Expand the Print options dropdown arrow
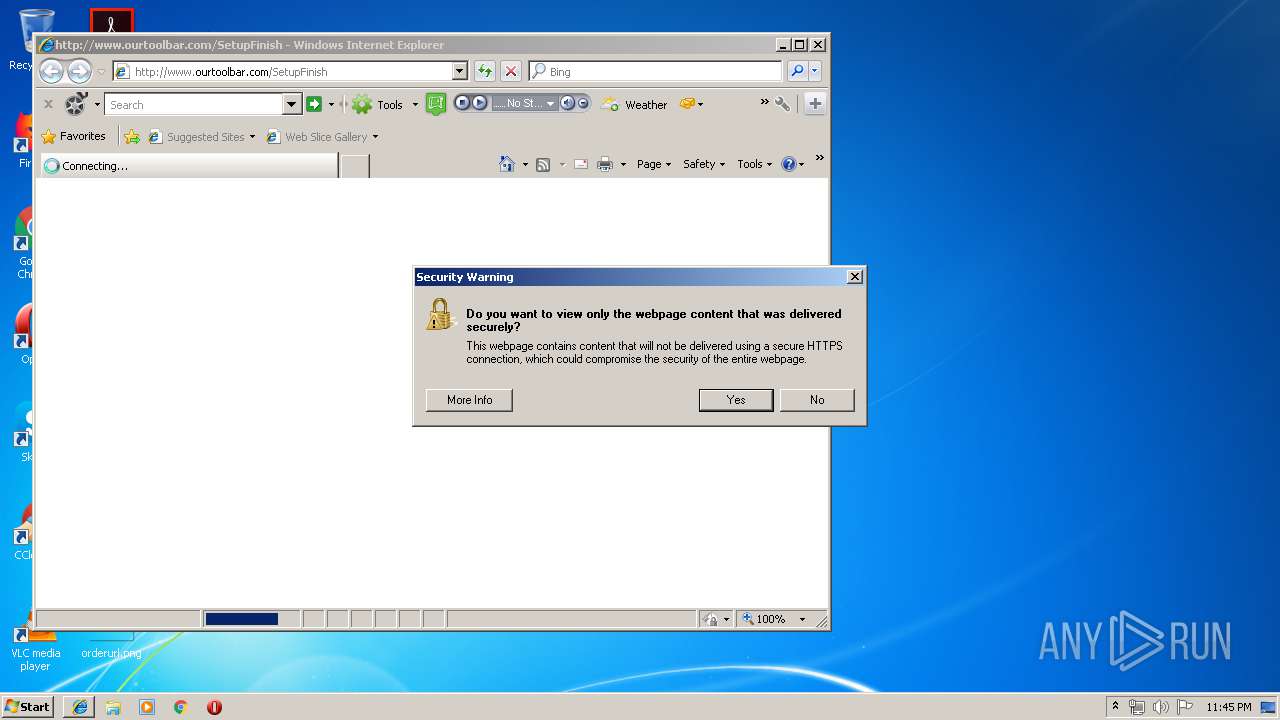 click(x=623, y=164)
